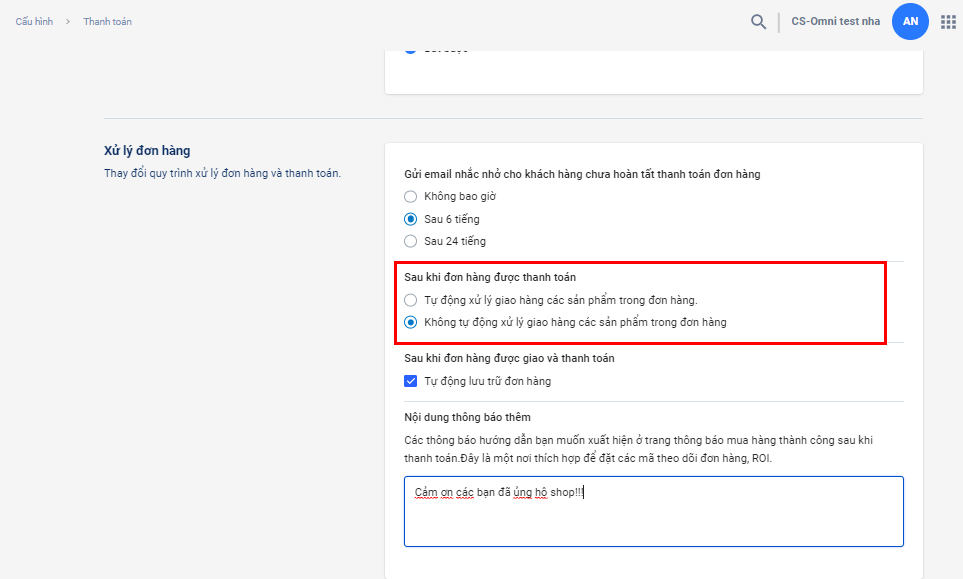Select the 'Không bao giờ' radio option

[x=410, y=197]
